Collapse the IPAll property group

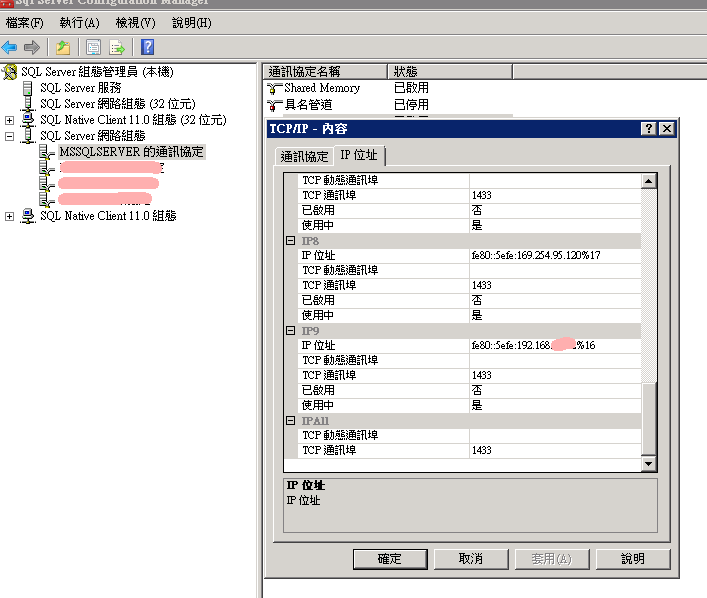291,420
